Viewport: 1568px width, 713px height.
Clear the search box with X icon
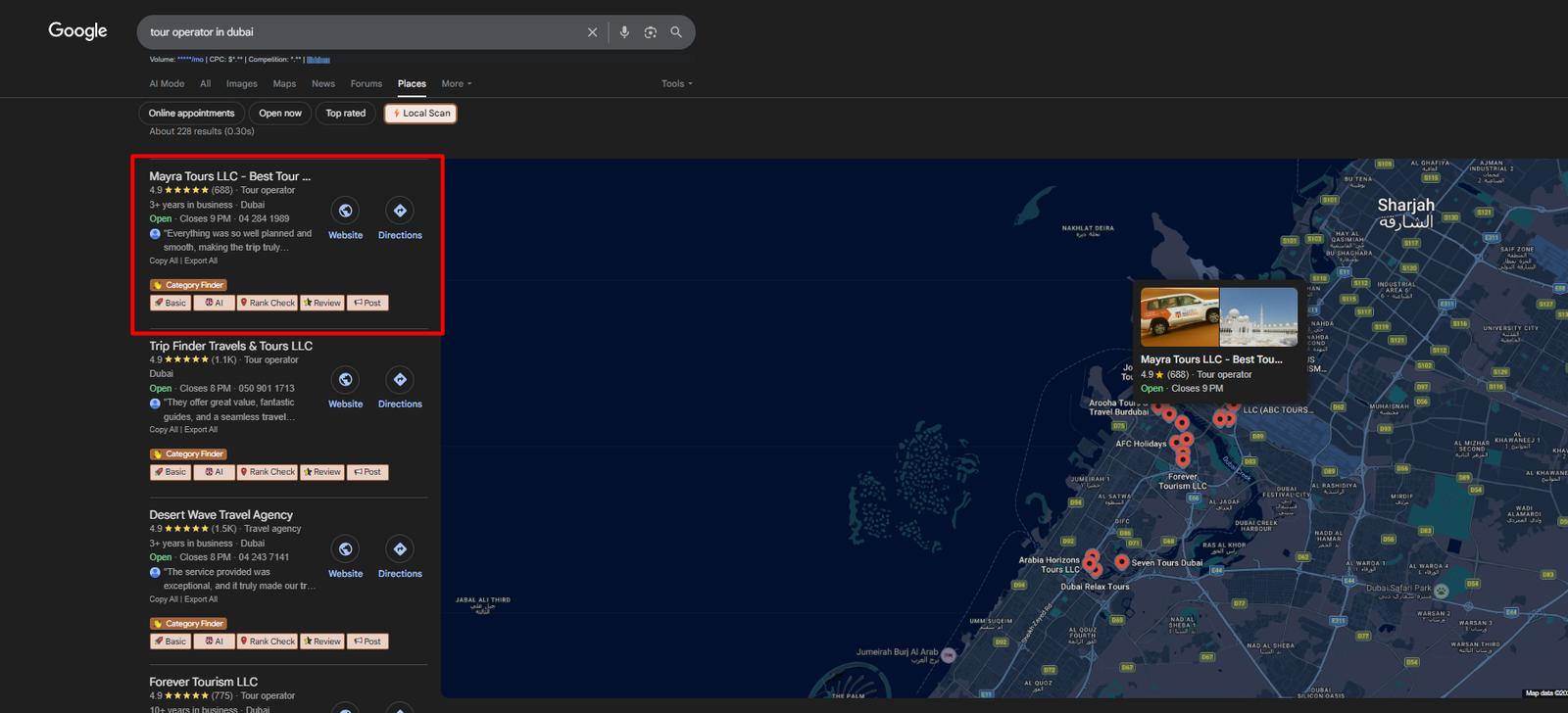tap(592, 32)
